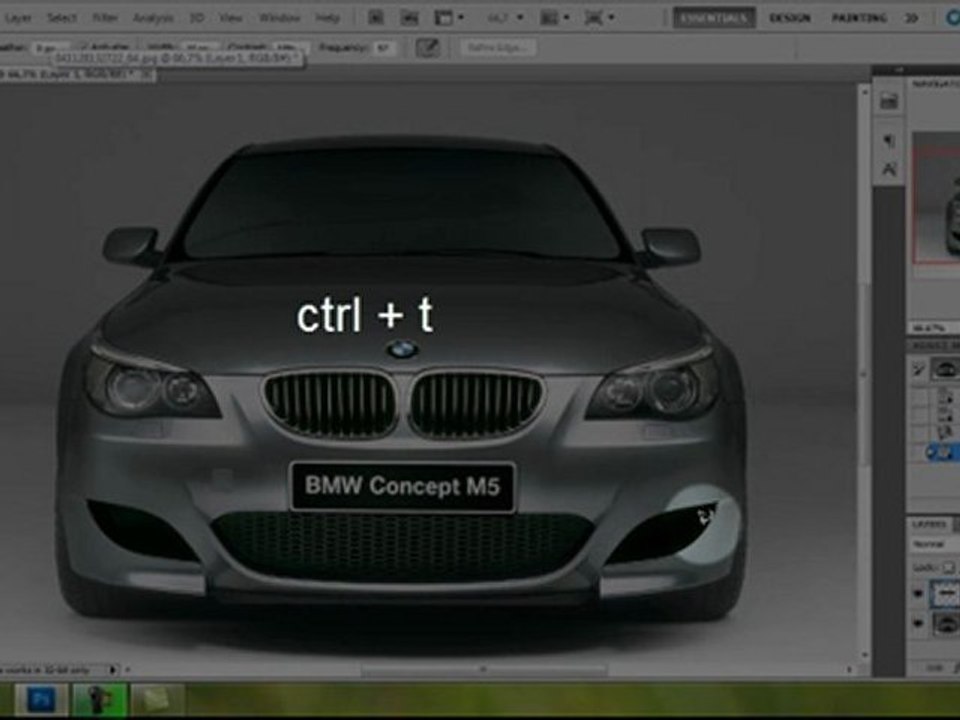The width and height of the screenshot is (960, 720).
Task: Open the Layers panel tab
Action: pyautogui.click(x=929, y=525)
